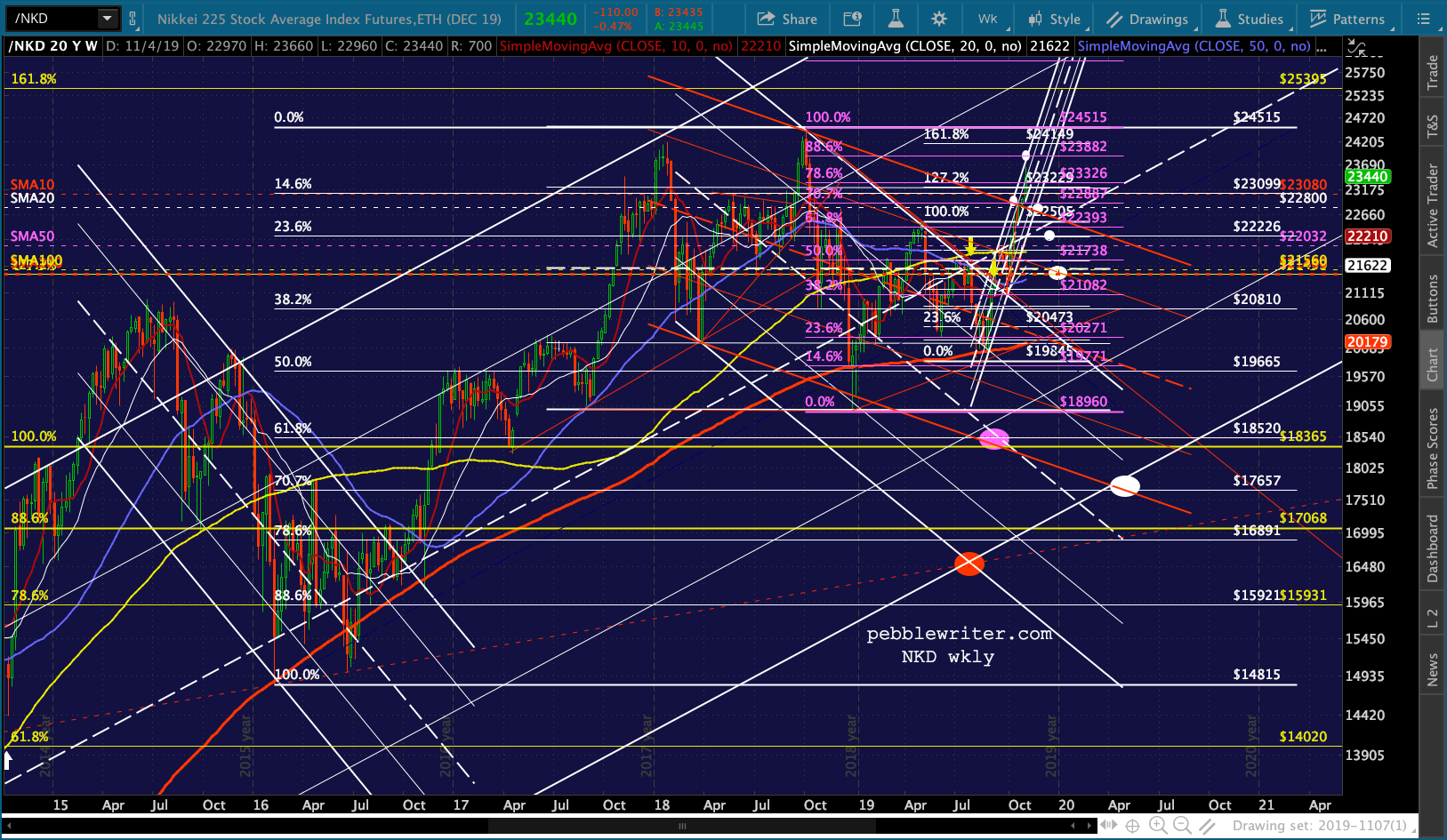The width and height of the screenshot is (1447, 840).
Task: Click the $18960 magenta level label
Action: click(x=1083, y=401)
